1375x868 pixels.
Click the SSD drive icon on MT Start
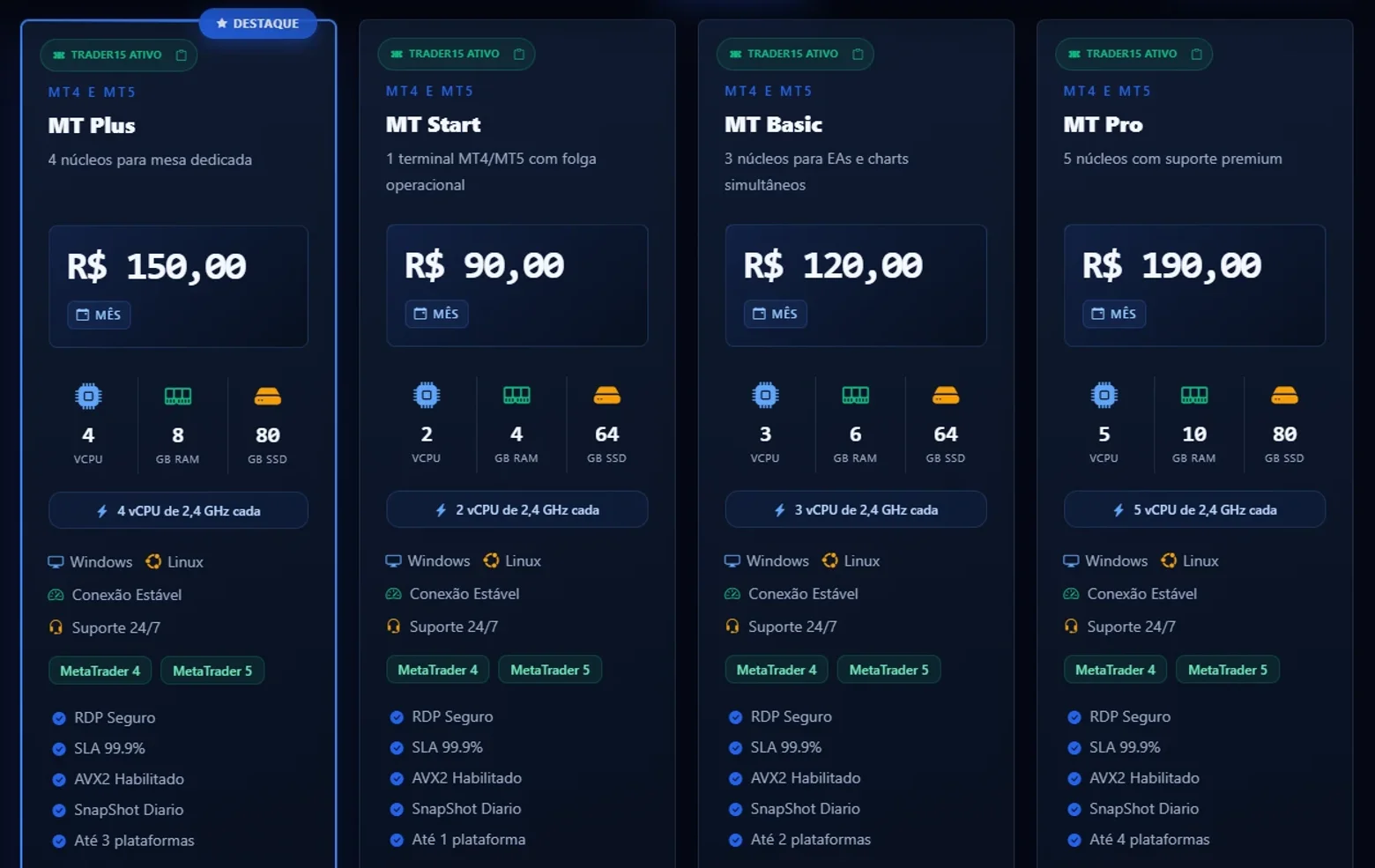(x=607, y=396)
